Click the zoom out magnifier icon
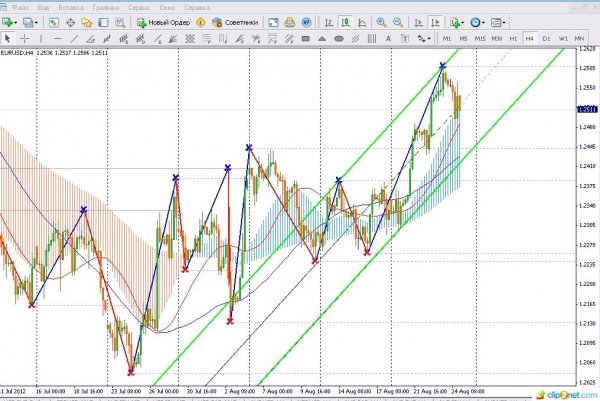This screenshot has height=401, width=600. [x=398, y=21]
